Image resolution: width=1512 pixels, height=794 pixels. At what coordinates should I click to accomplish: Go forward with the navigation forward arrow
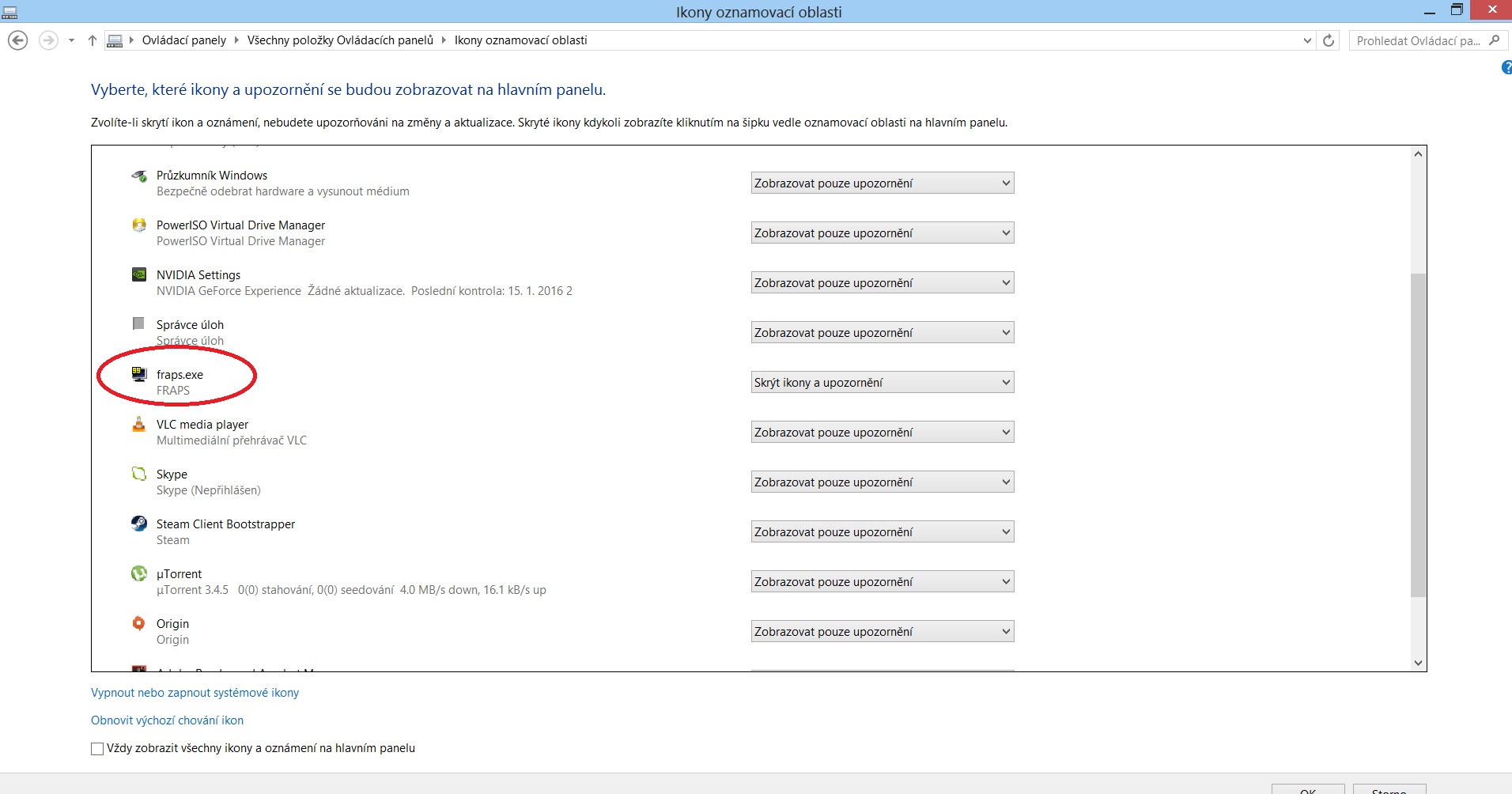pyautogui.click(x=48, y=40)
